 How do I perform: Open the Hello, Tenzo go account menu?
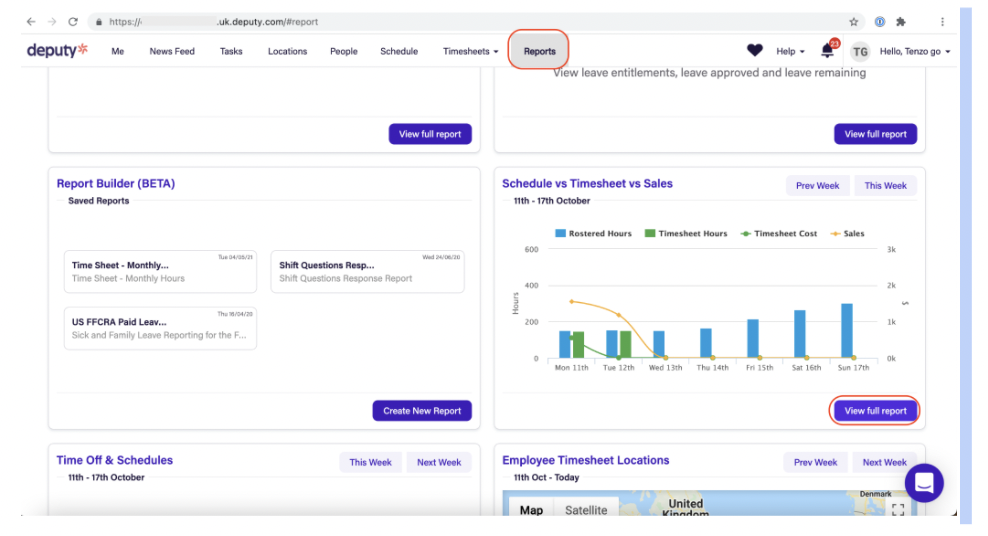(x=915, y=51)
